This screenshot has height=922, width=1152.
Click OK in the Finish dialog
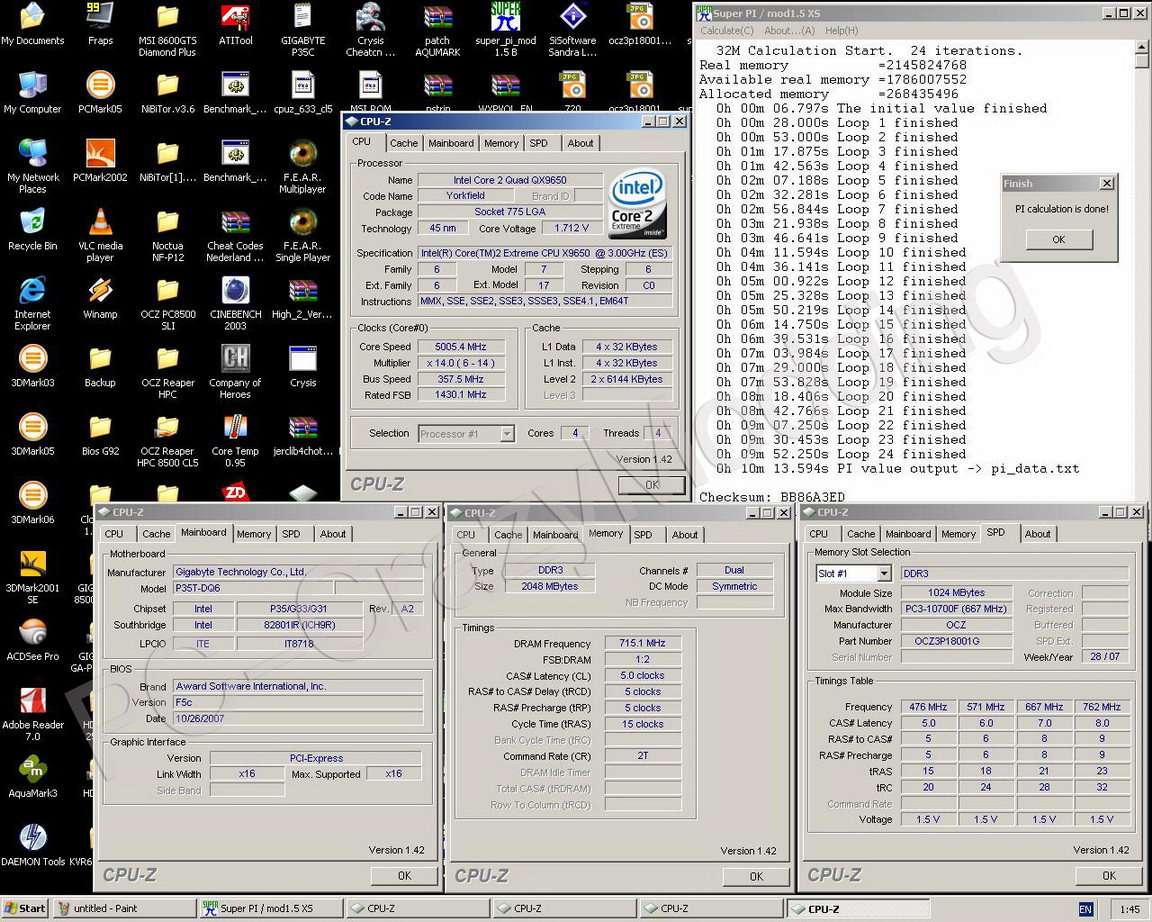click(1059, 239)
